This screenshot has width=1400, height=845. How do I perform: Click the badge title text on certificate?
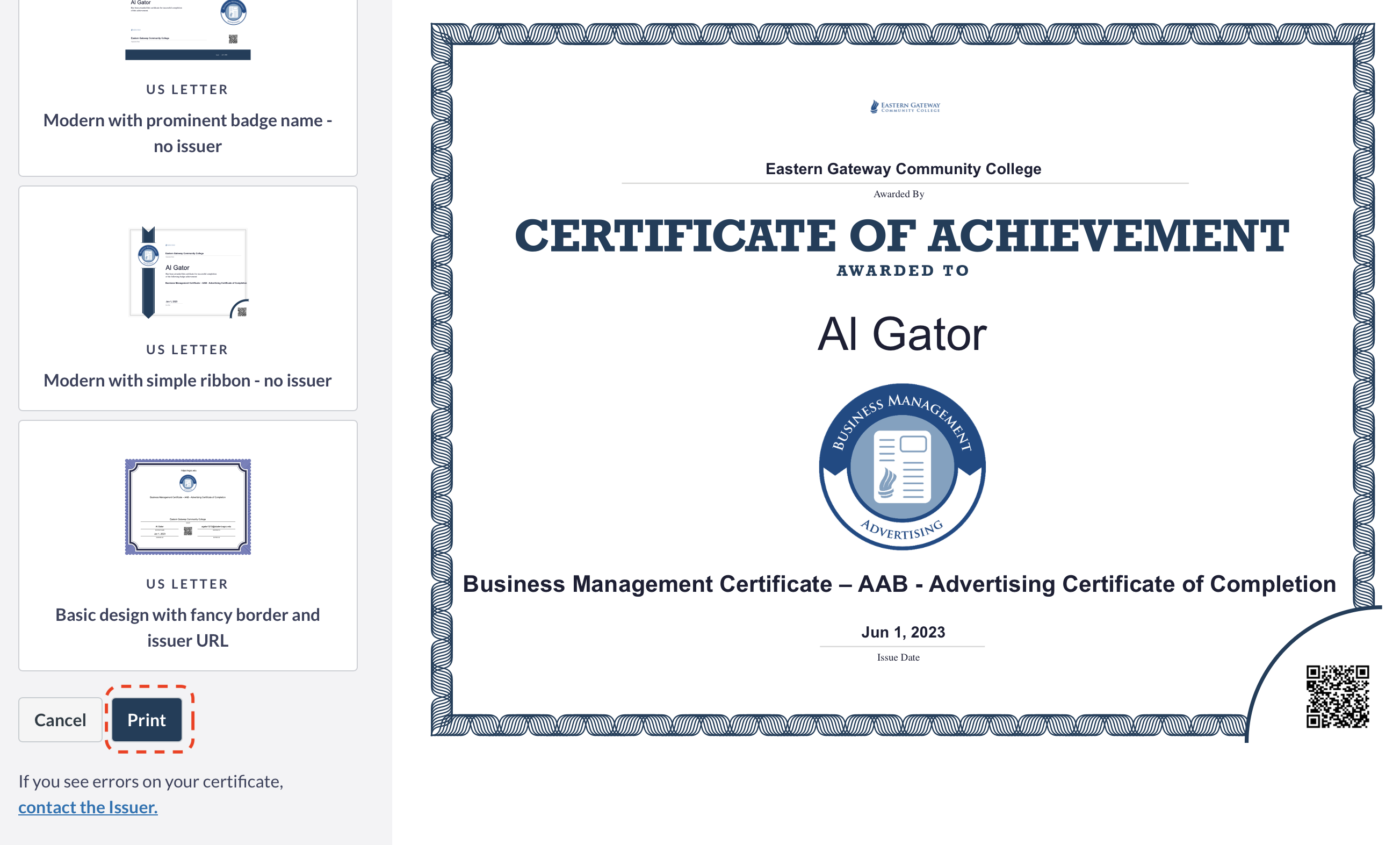[x=899, y=584]
